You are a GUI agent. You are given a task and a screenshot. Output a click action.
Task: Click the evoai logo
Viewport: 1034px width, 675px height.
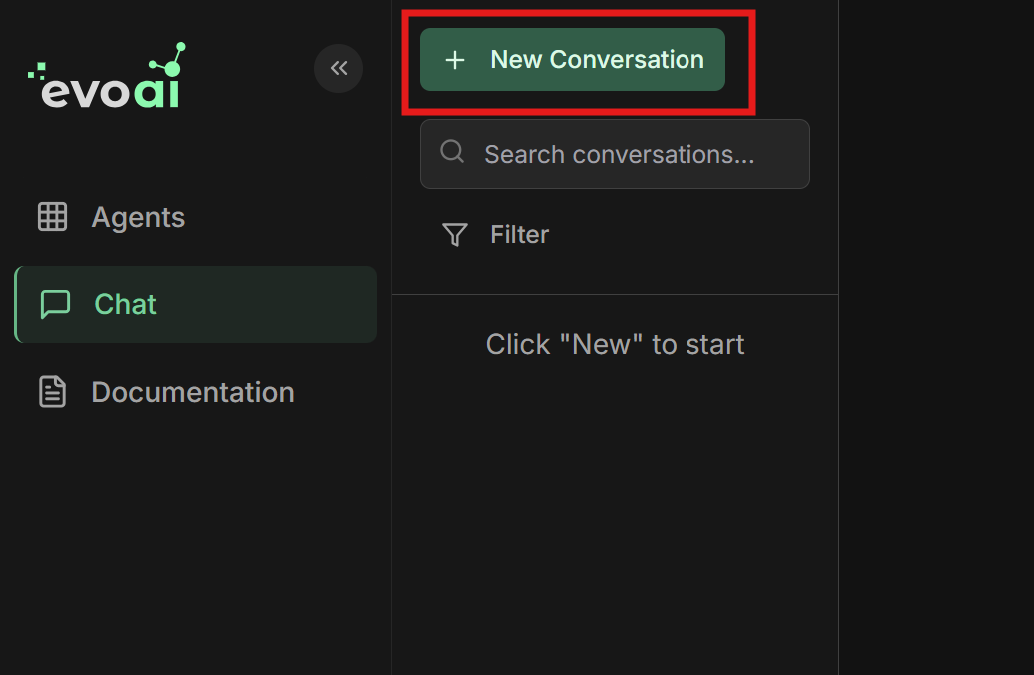click(x=105, y=75)
